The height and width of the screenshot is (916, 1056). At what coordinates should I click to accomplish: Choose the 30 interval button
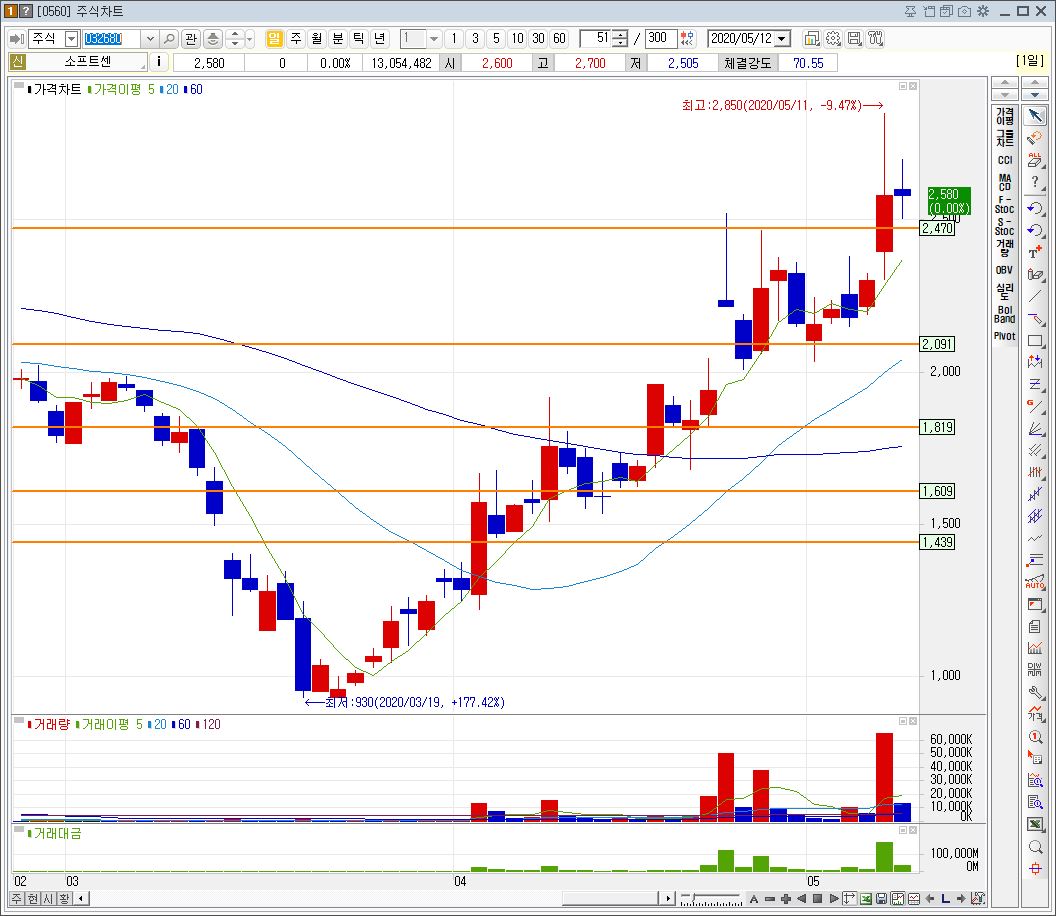click(x=538, y=38)
